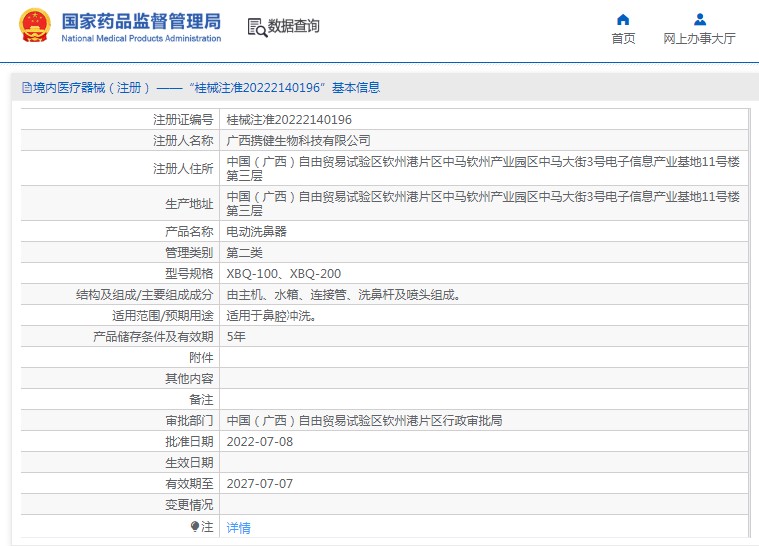Click registrant name 广西携健生物科技有限公司
The height and width of the screenshot is (546, 759).
298,141
